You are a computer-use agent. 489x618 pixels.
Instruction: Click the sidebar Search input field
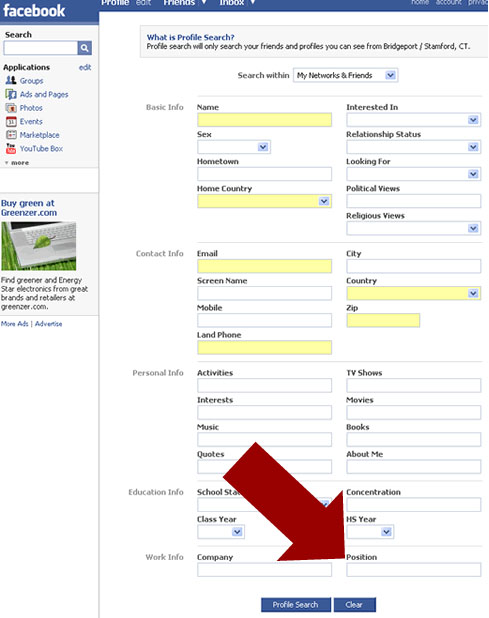tap(41, 48)
